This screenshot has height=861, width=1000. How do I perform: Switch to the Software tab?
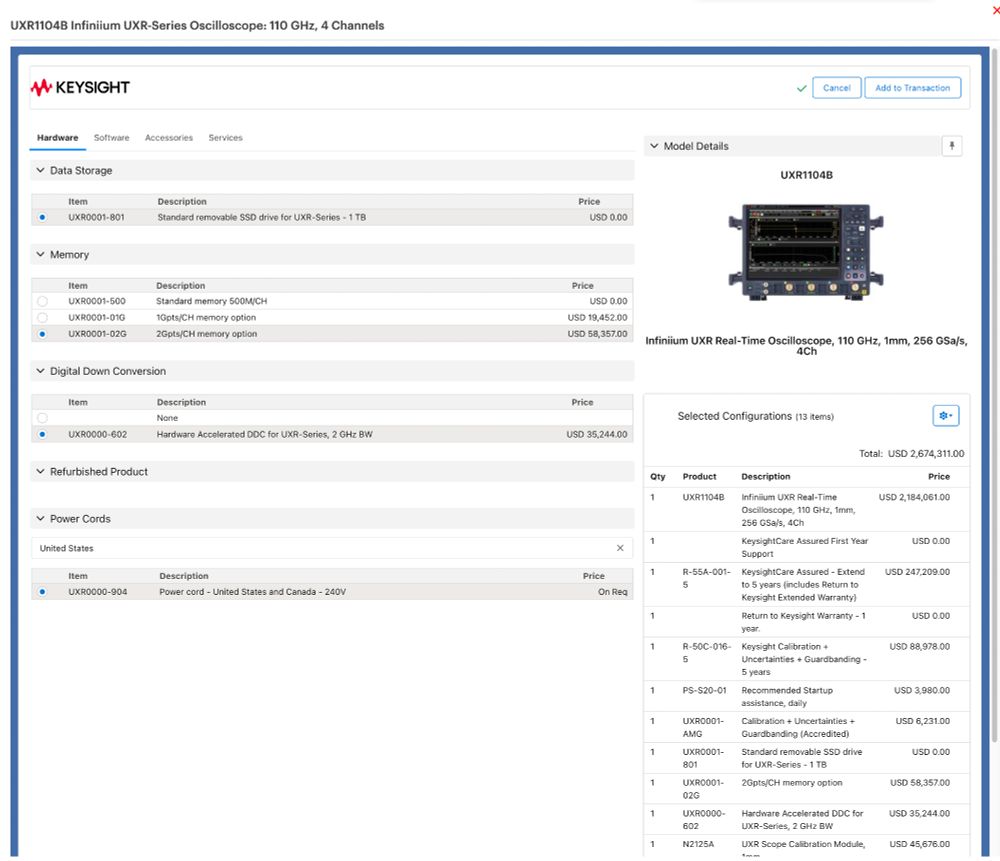point(112,138)
